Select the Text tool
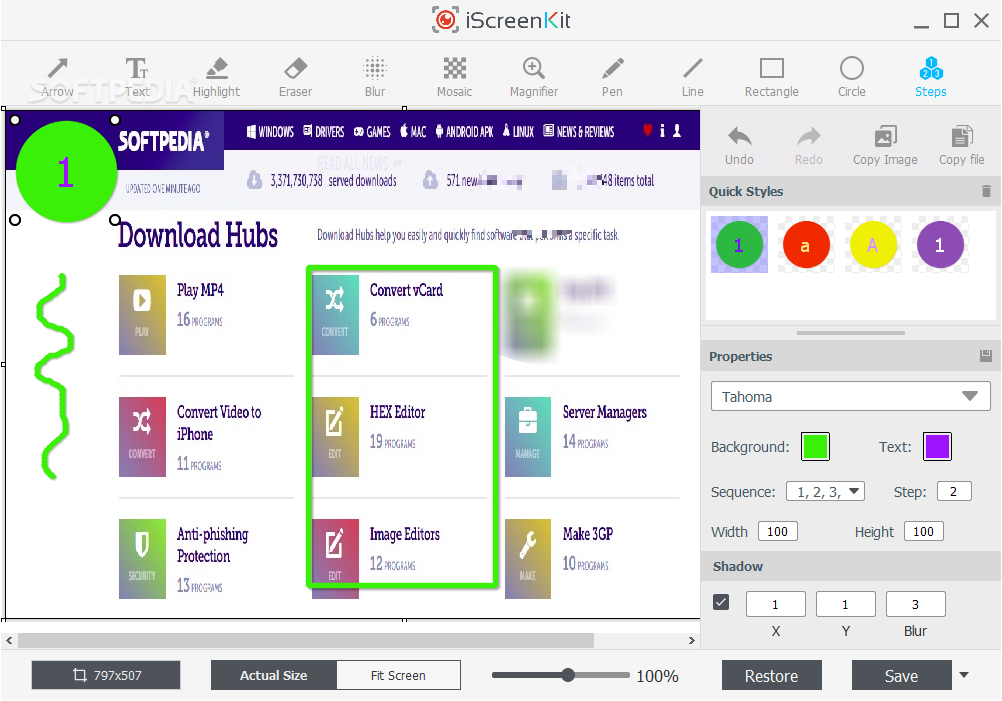Image resolution: width=1002 pixels, height=701 pixels. point(137,76)
